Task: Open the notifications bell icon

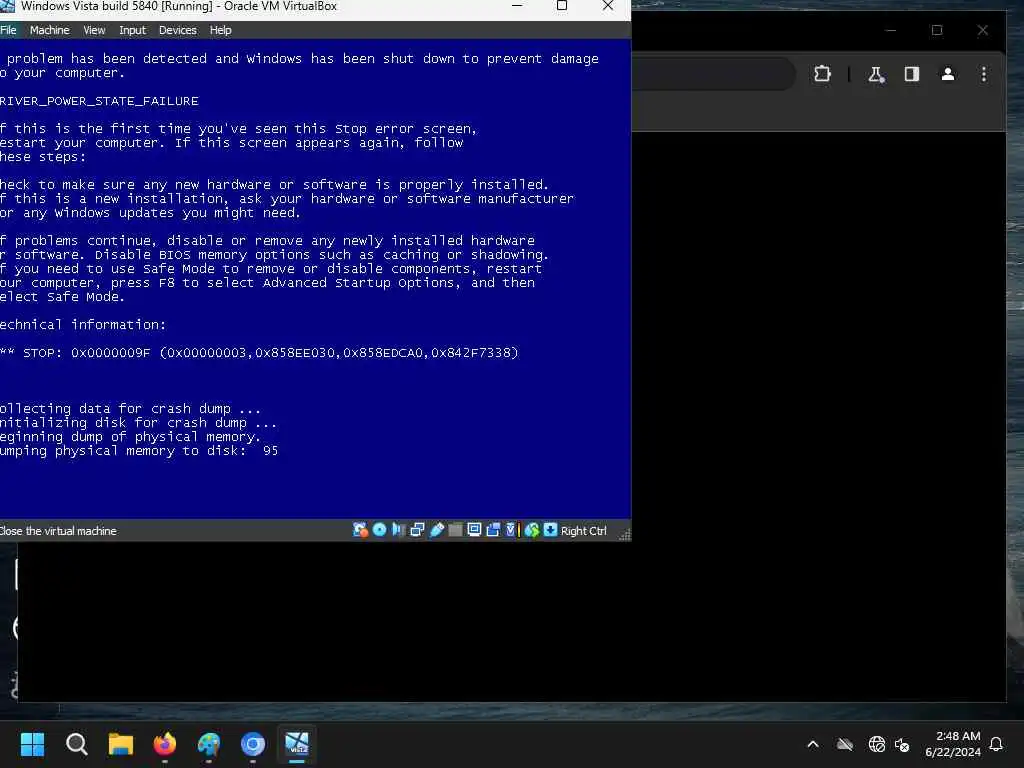Action: click(996, 744)
